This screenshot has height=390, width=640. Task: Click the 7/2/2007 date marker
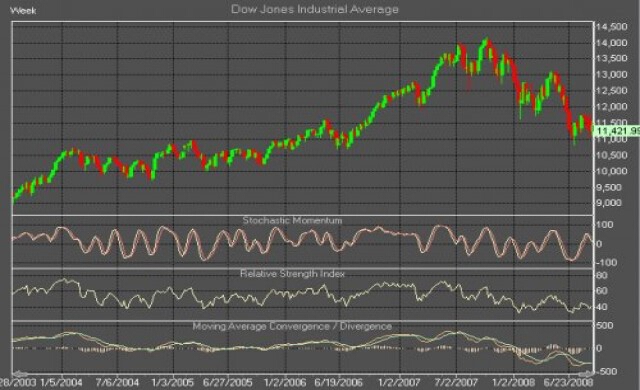pyautogui.click(x=456, y=383)
